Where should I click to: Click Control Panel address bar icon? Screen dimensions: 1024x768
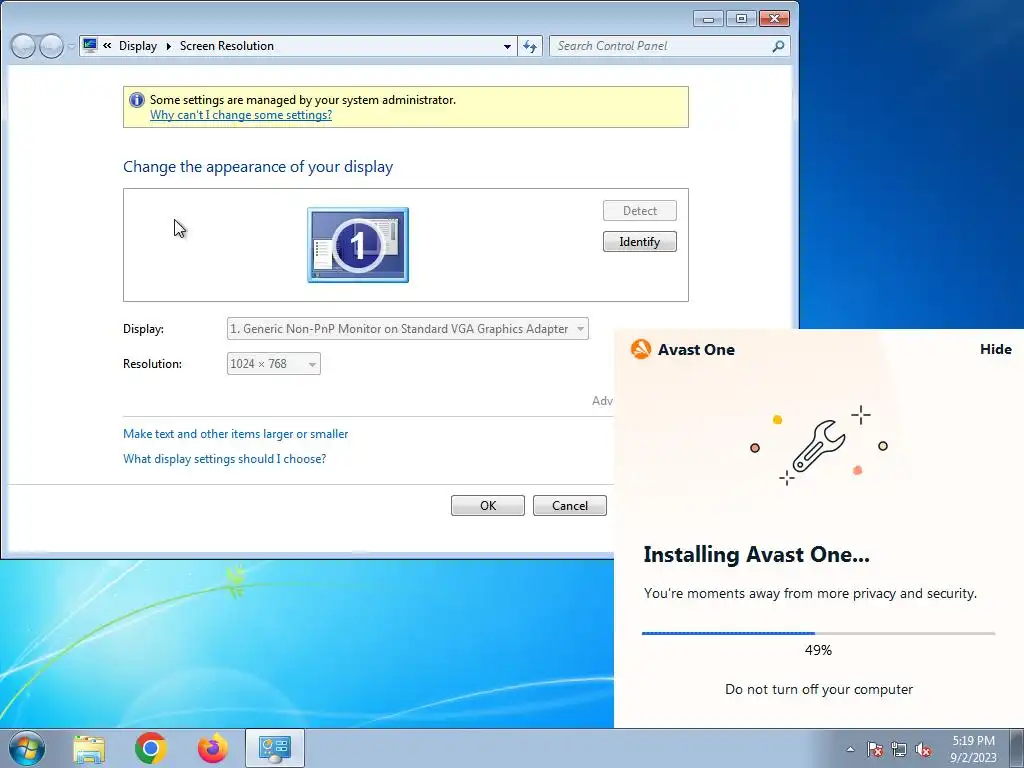click(90, 46)
